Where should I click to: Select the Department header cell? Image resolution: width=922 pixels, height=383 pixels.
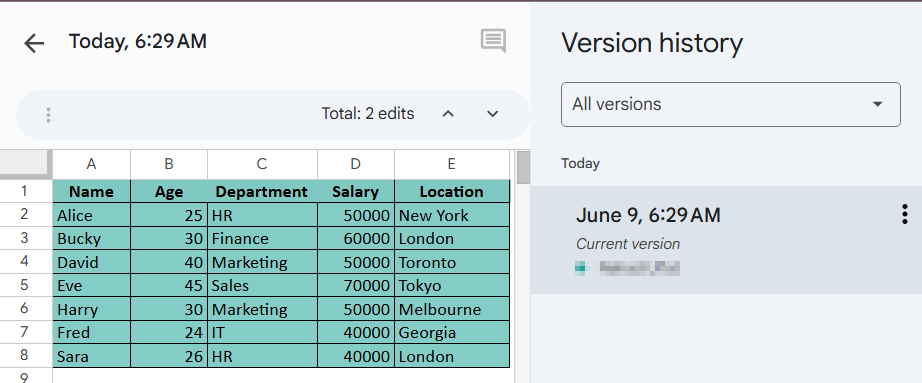click(262, 191)
